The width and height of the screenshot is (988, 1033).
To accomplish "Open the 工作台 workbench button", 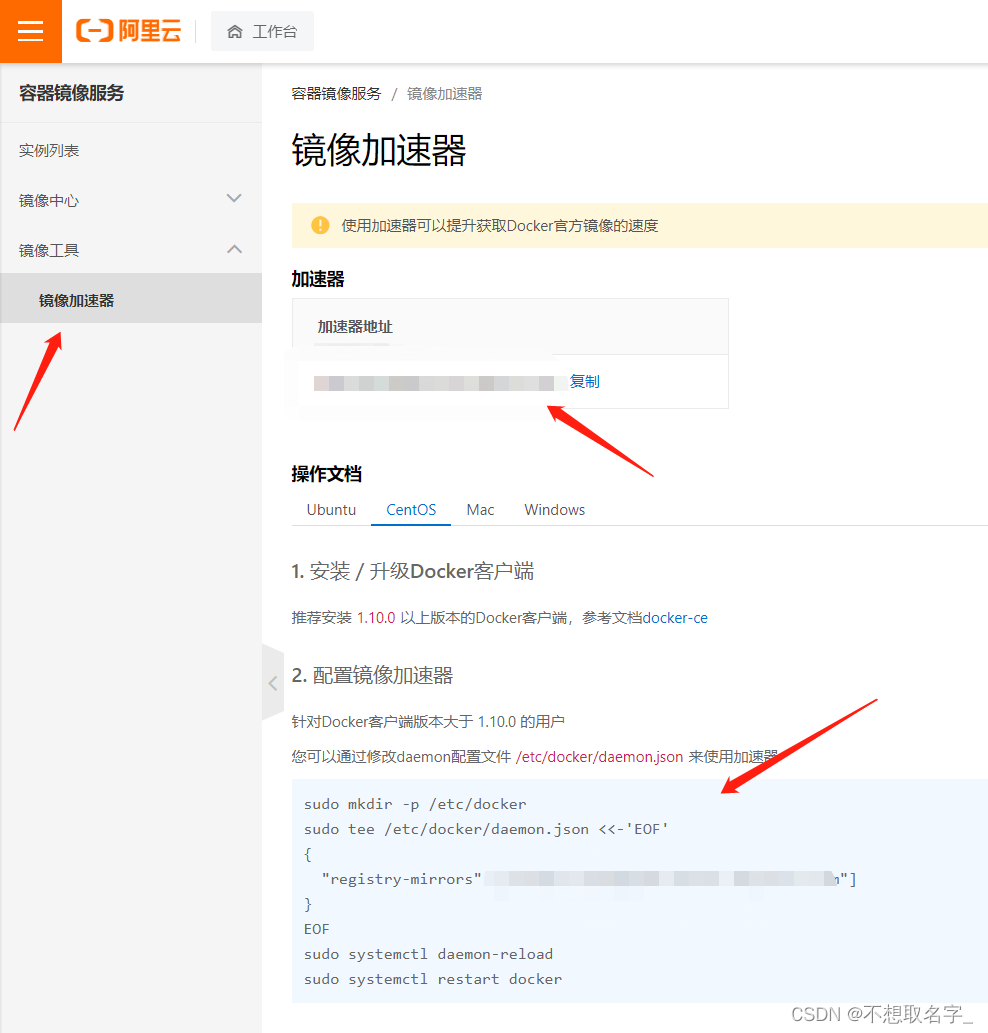I will [262, 31].
